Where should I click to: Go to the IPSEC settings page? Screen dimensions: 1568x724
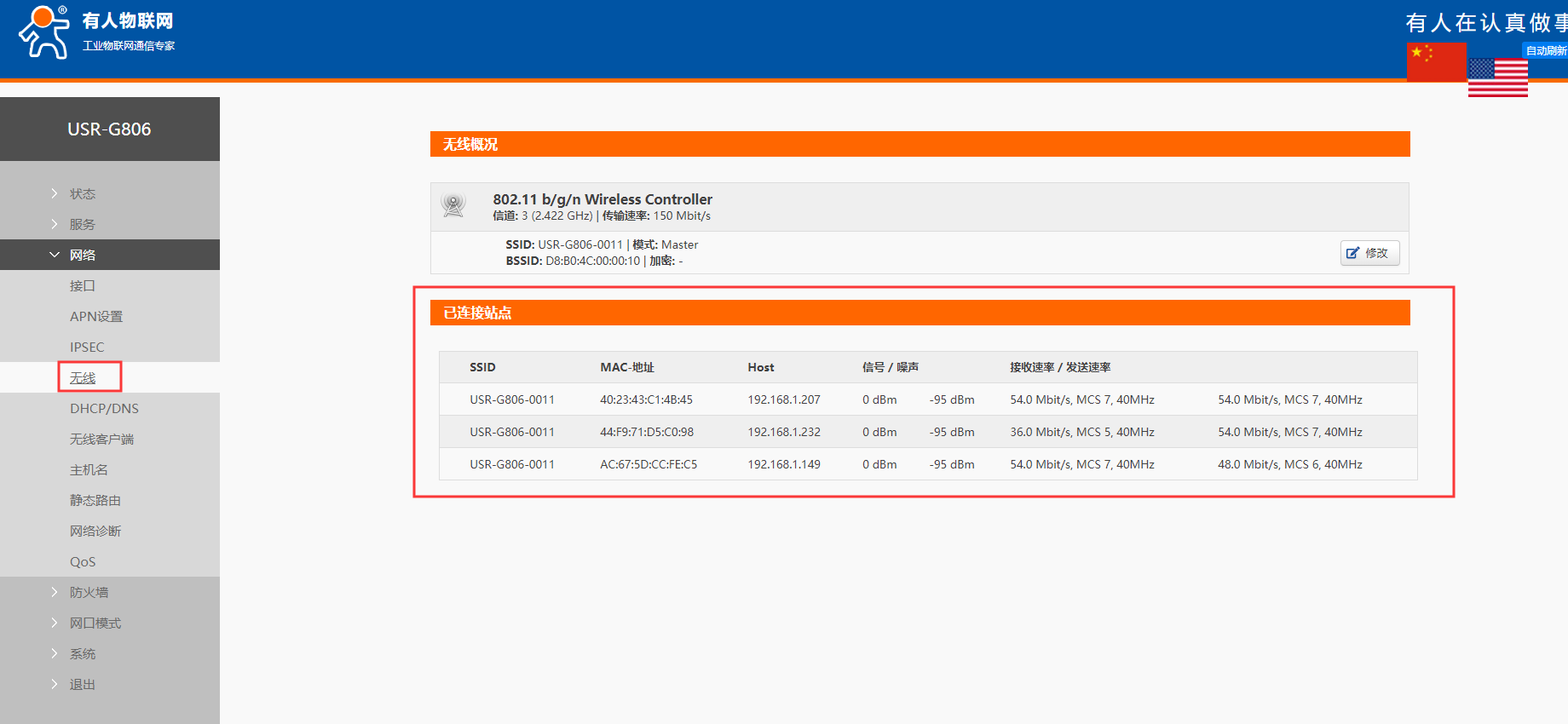pyautogui.click(x=87, y=347)
